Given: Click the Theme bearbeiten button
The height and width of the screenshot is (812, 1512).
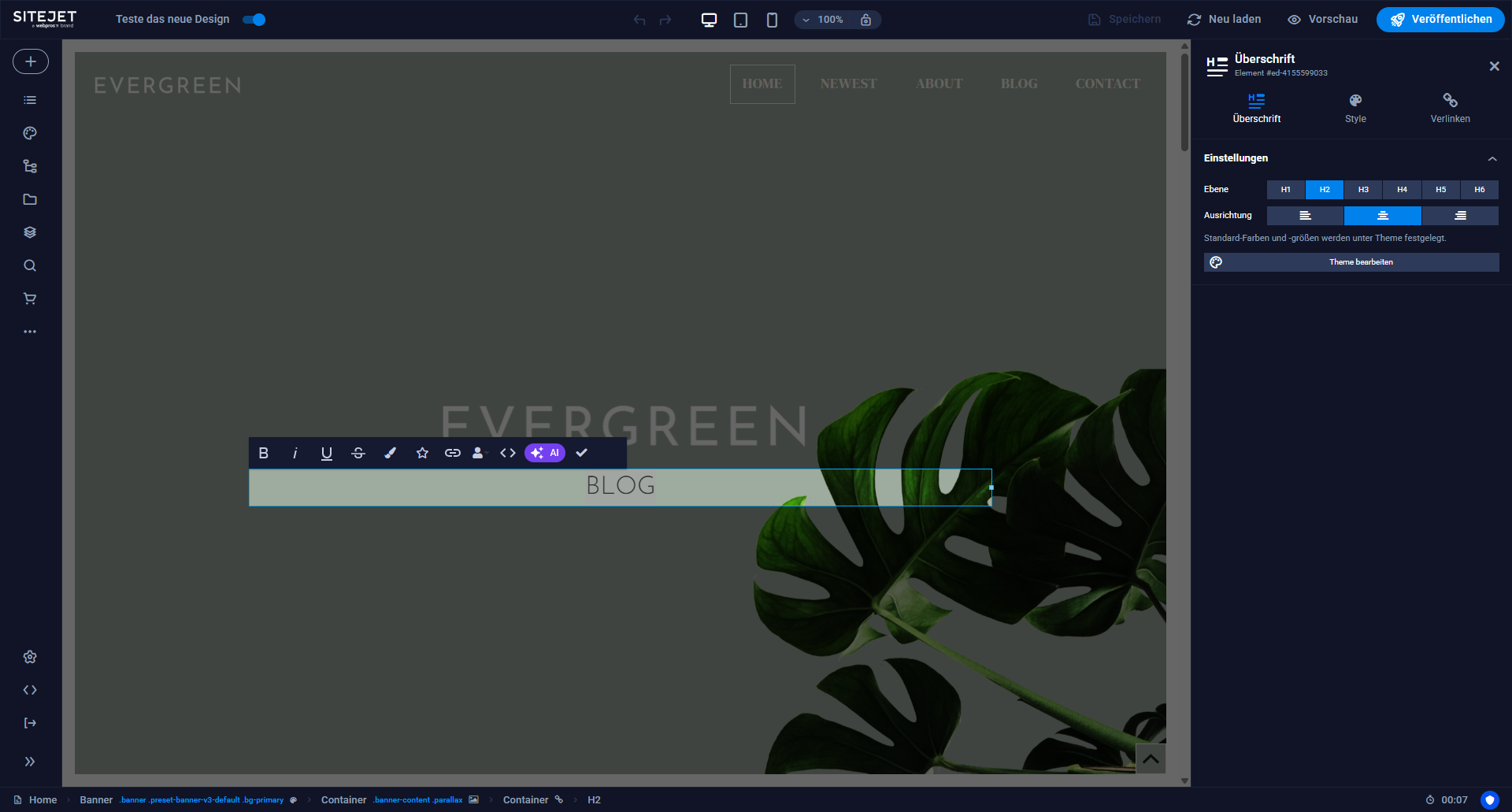Looking at the screenshot, I should [1351, 262].
